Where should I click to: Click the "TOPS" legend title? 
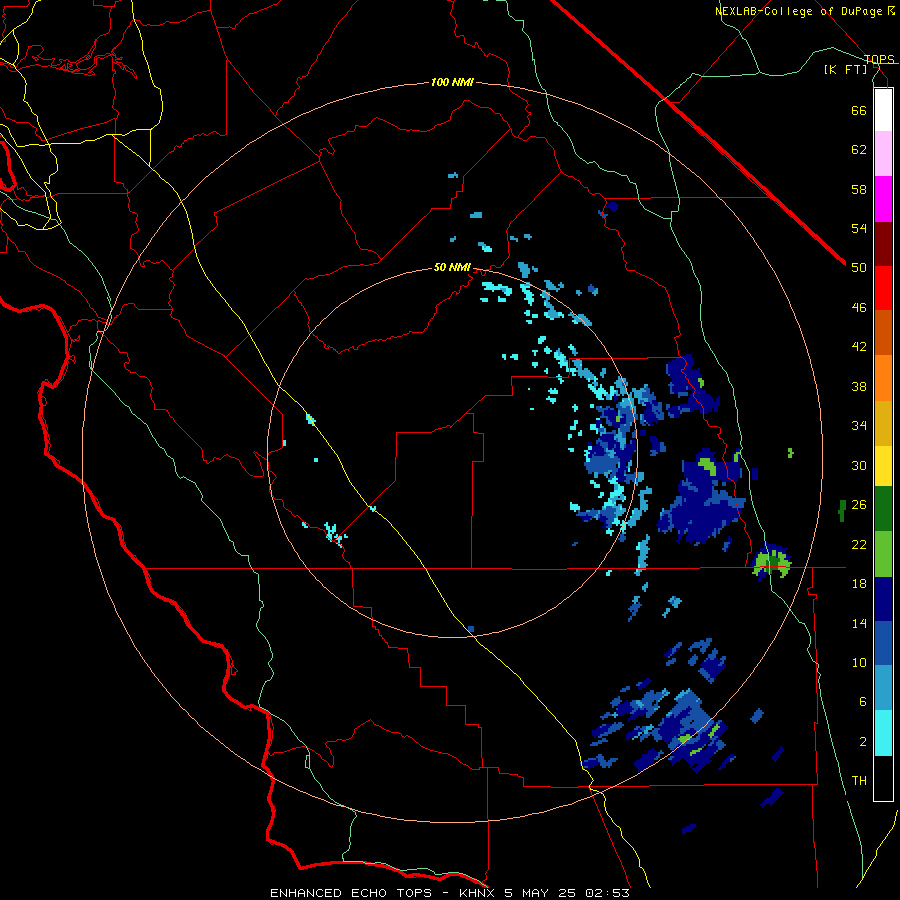point(879,59)
